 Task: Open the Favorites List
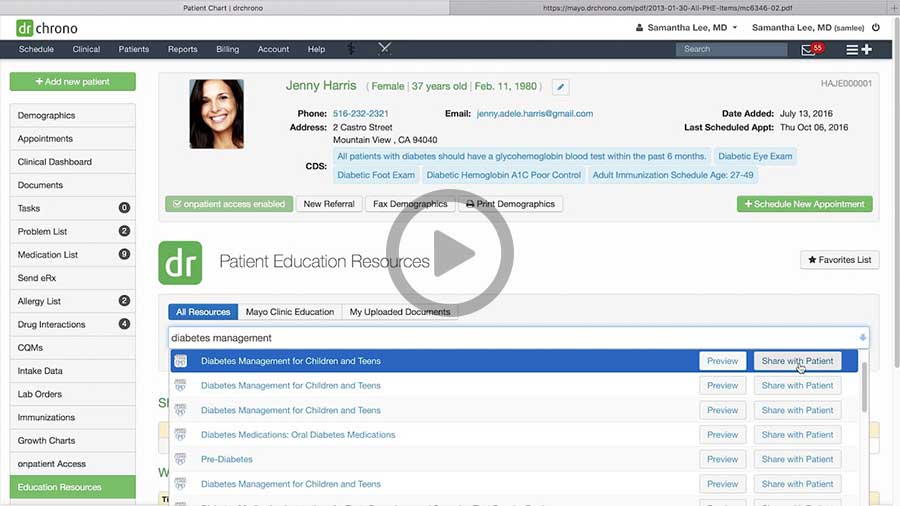point(839,260)
